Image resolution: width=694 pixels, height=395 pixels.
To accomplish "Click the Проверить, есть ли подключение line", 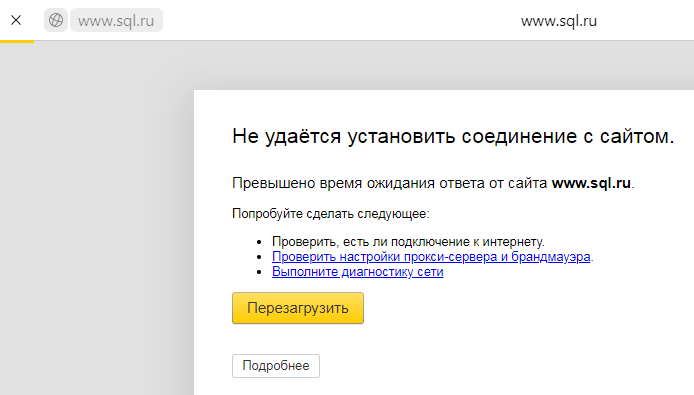I will pyautogui.click(x=408, y=242).
